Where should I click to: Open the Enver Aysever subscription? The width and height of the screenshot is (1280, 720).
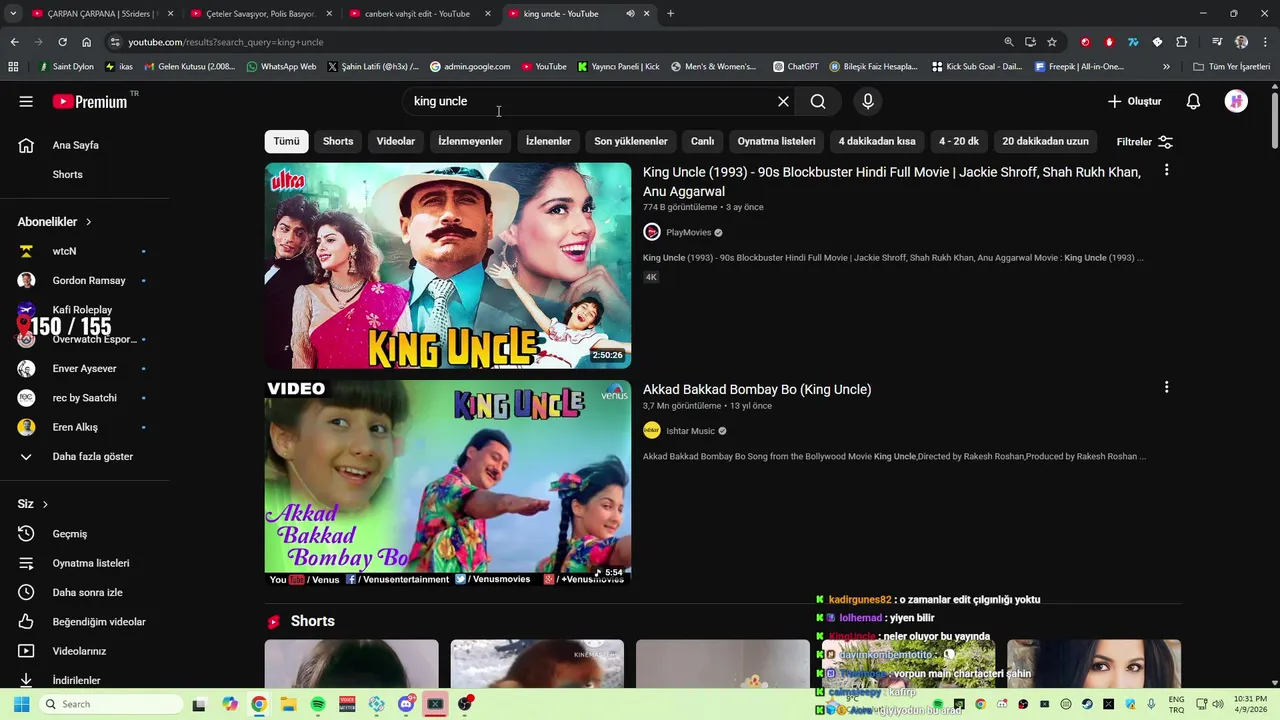click(x=85, y=368)
